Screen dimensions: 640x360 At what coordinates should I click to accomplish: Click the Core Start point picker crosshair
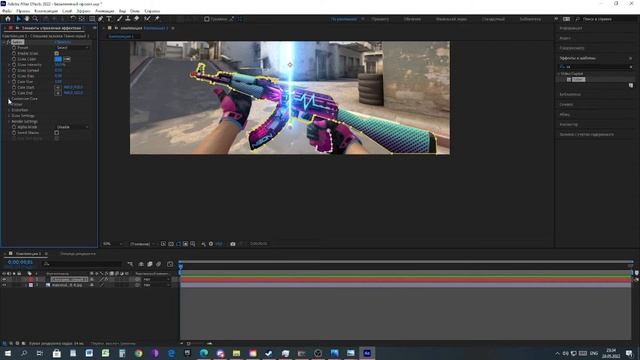58,87
